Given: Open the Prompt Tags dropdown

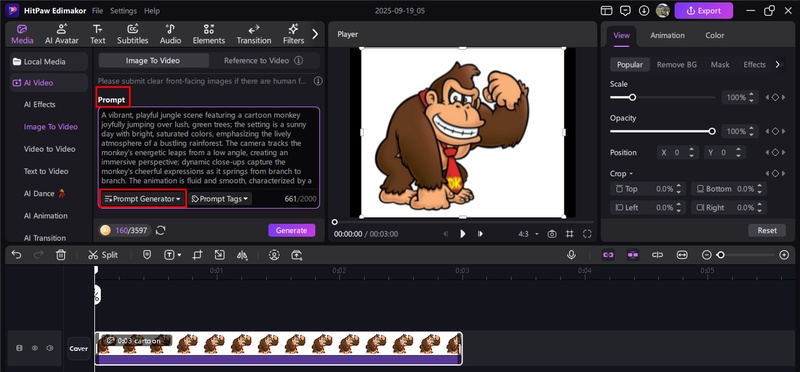Looking at the screenshot, I should pyautogui.click(x=220, y=199).
